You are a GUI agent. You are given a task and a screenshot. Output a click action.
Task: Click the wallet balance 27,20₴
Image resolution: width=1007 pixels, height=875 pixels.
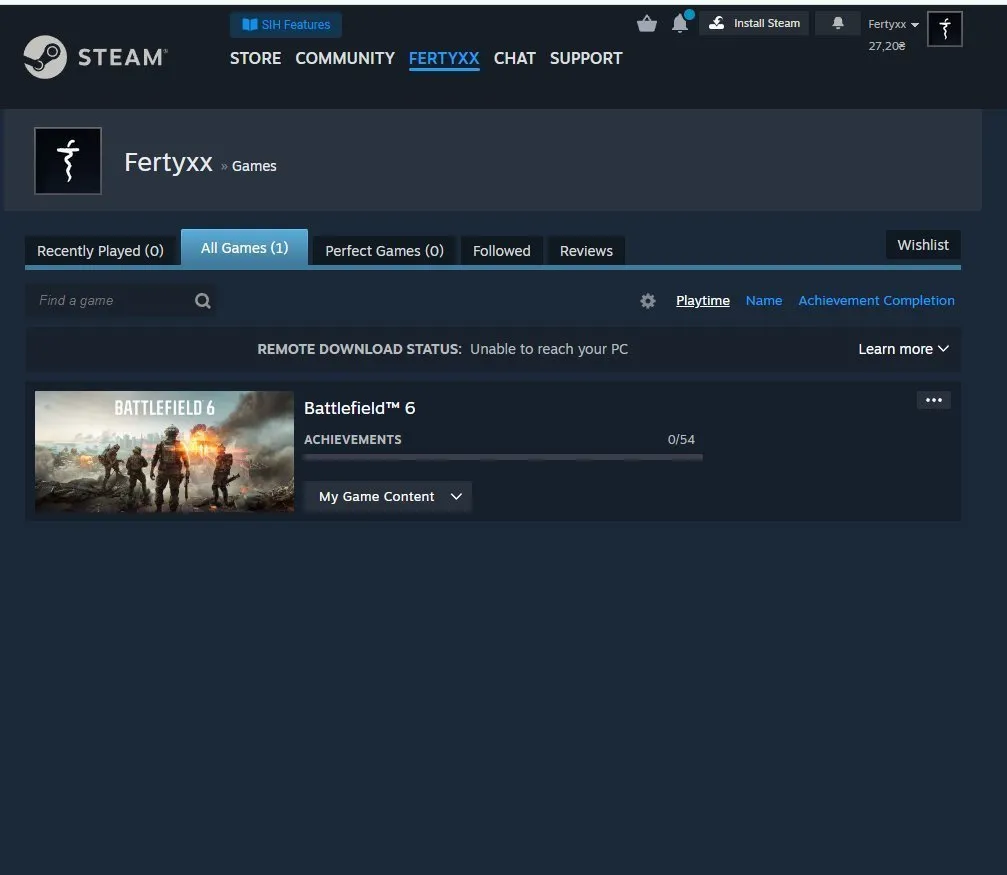pyautogui.click(x=887, y=46)
